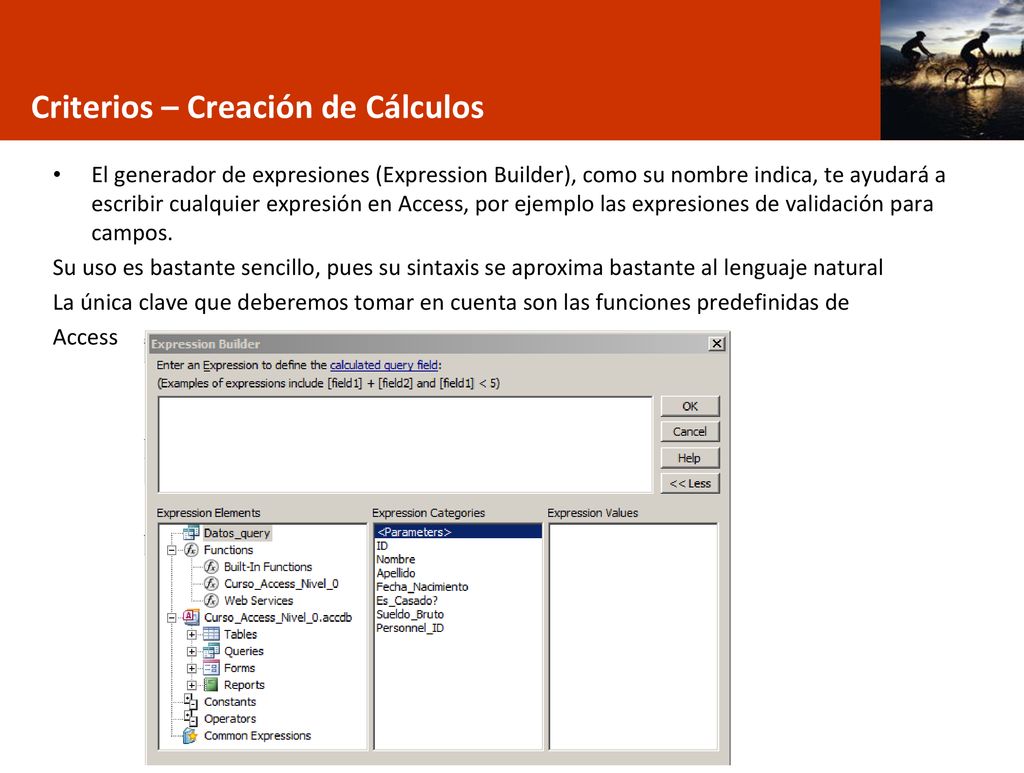Click the empty Expression Values list box
The width and height of the screenshot is (1024, 773).
tap(633, 637)
